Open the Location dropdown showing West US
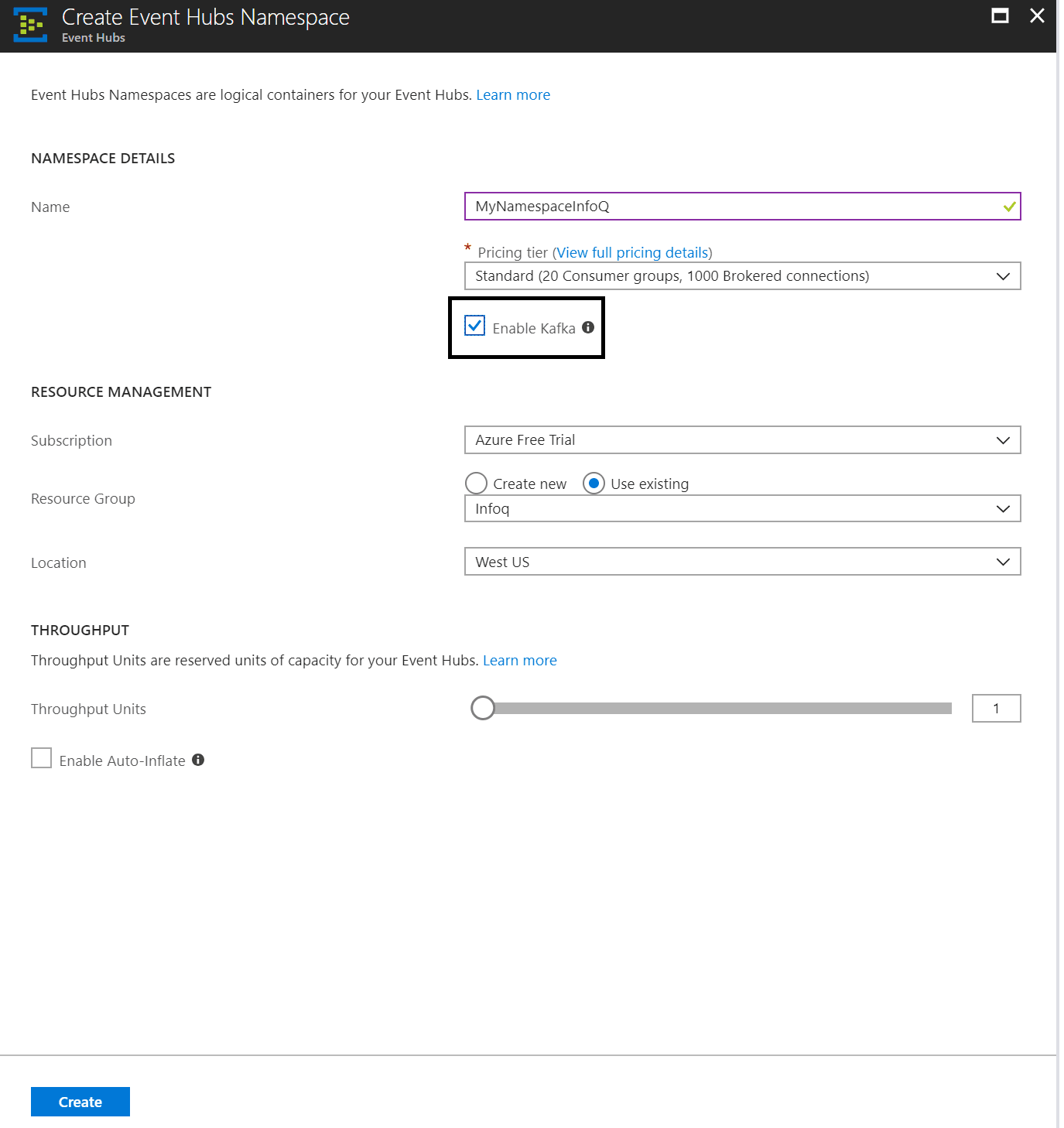Image resolution: width=1064 pixels, height=1128 pixels. coord(742,562)
